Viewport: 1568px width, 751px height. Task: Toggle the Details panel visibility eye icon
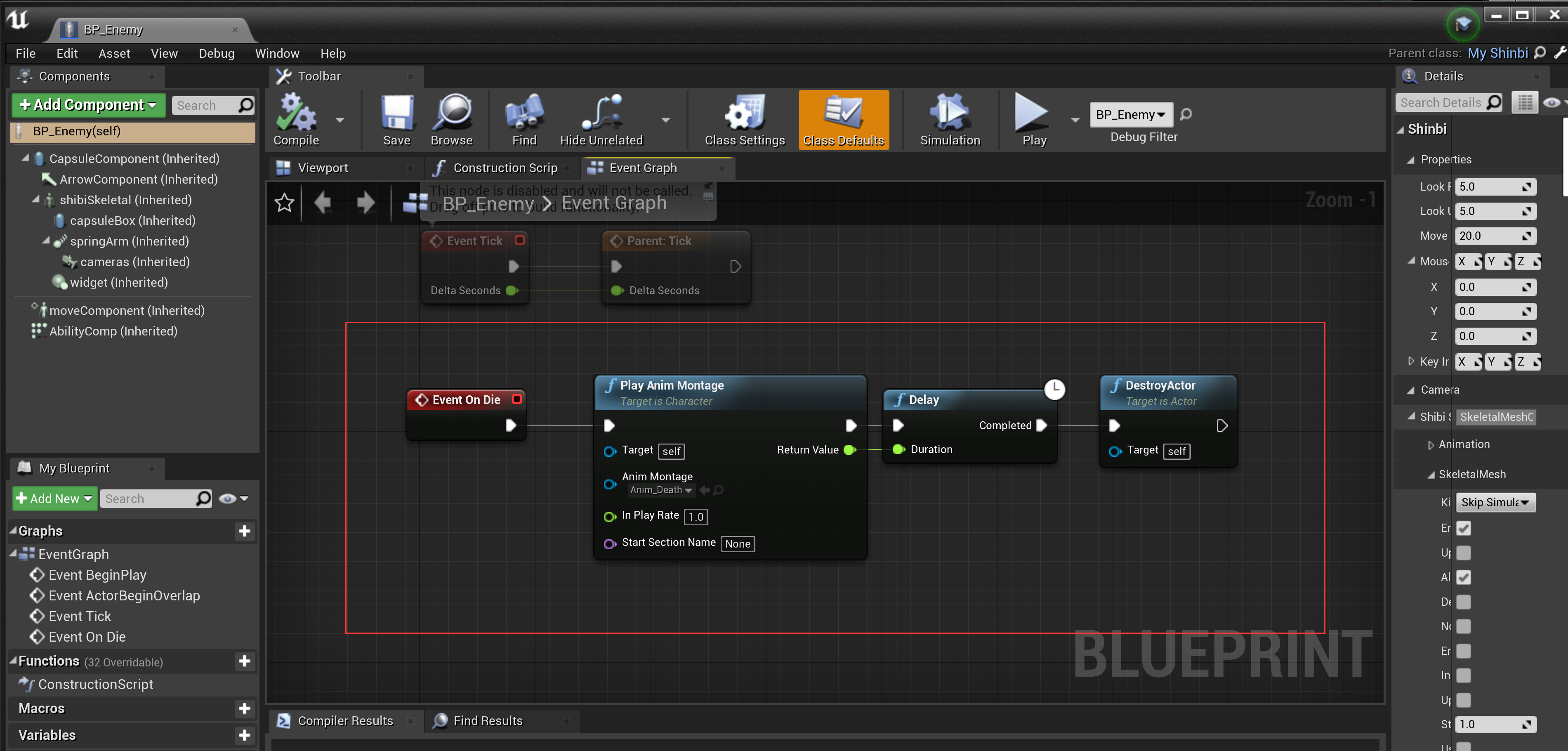point(1551,102)
